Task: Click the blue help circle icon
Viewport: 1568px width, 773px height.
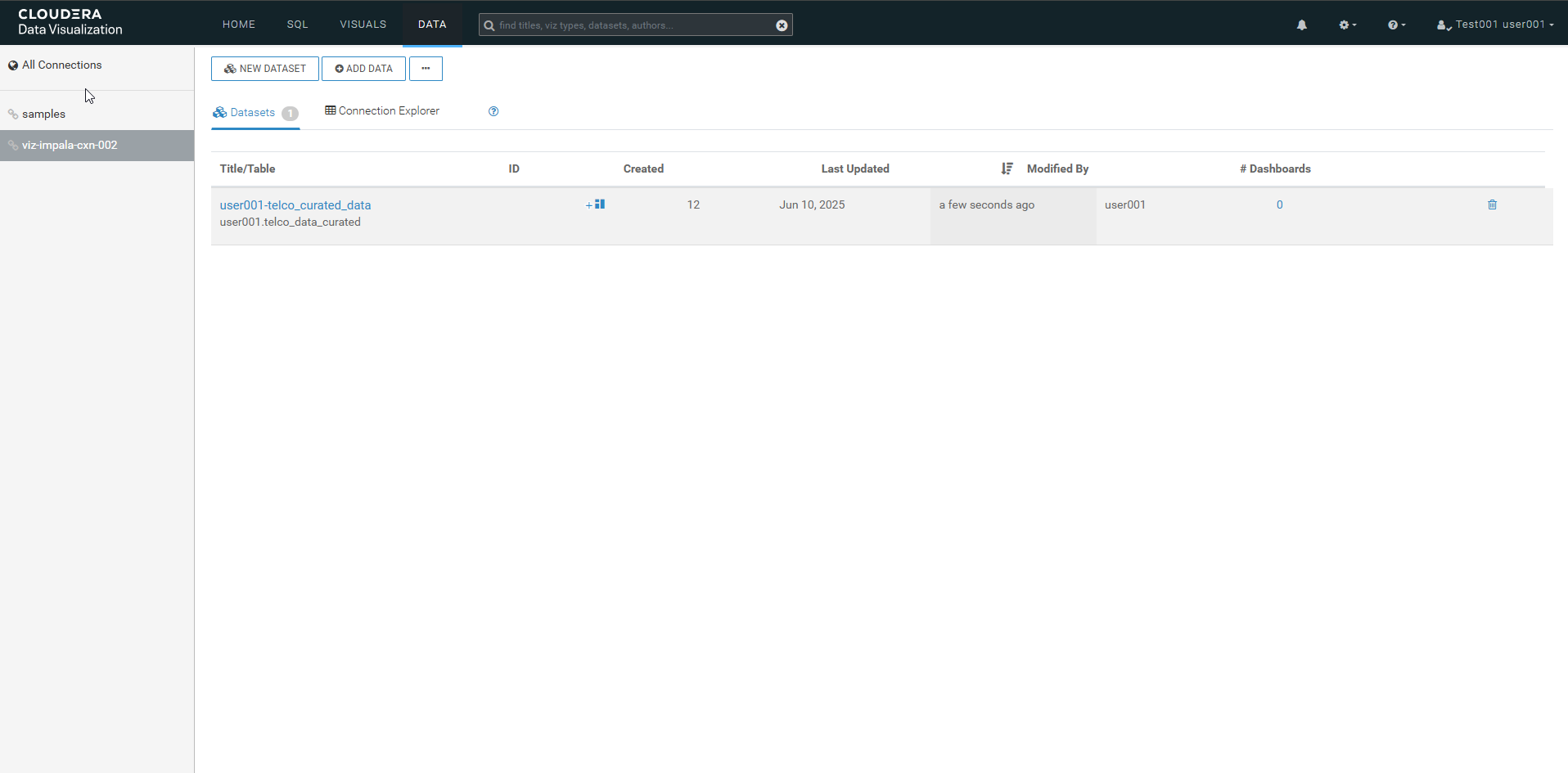Action: click(x=493, y=111)
